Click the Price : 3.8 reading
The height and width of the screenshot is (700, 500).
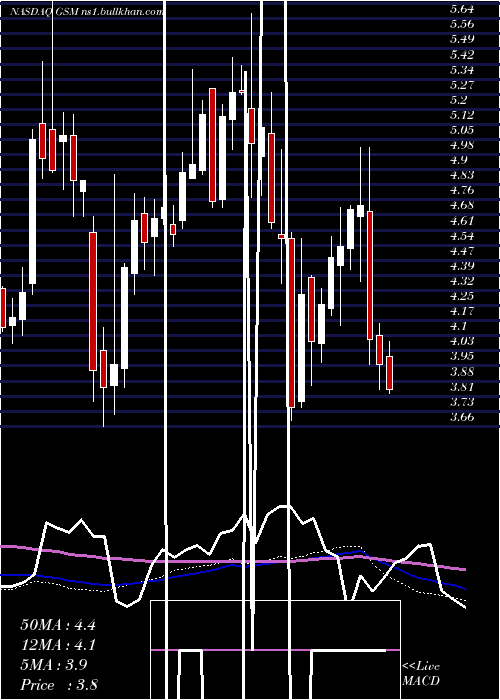coord(59,685)
